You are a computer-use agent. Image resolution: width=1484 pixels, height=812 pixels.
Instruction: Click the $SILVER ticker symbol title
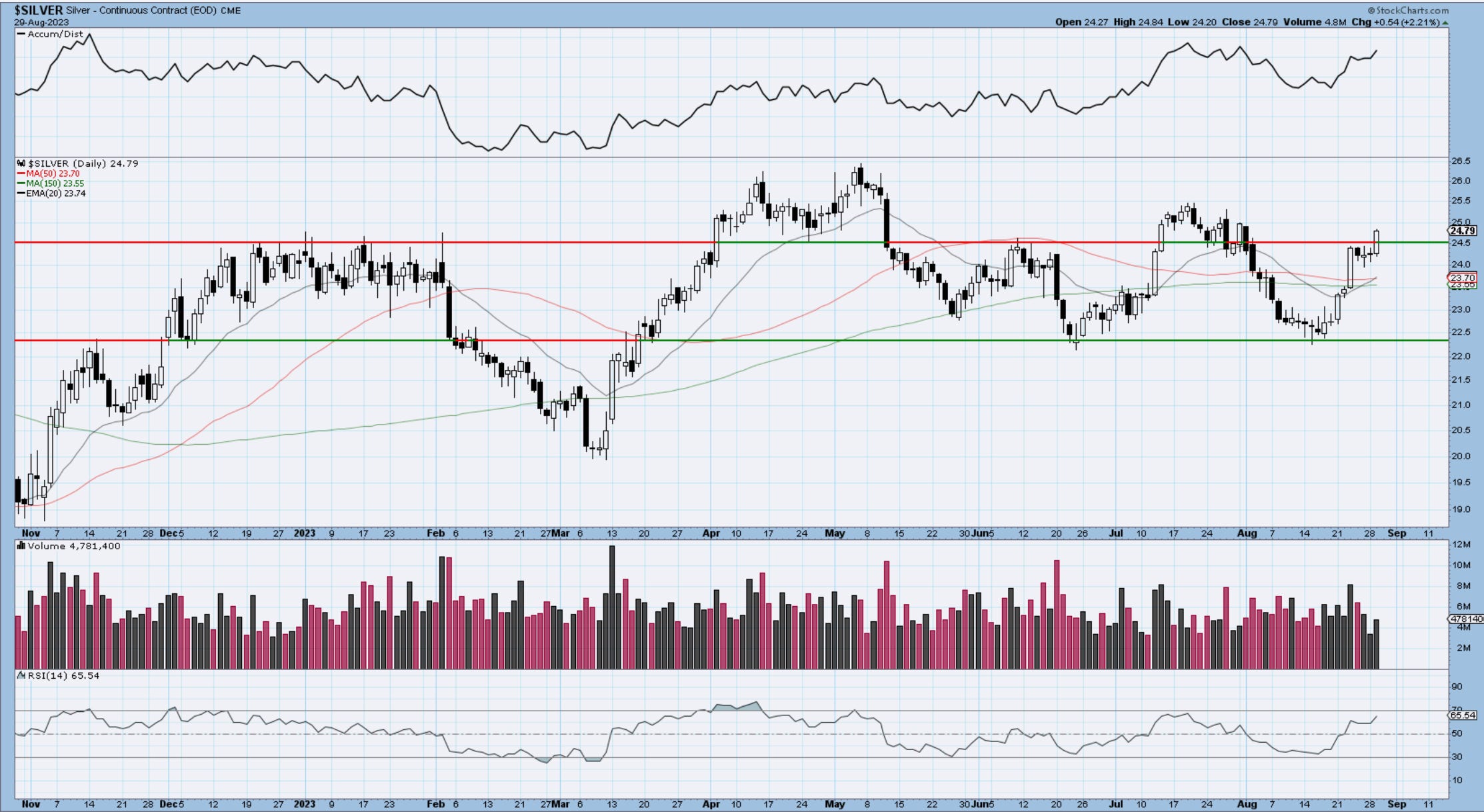tap(39, 11)
